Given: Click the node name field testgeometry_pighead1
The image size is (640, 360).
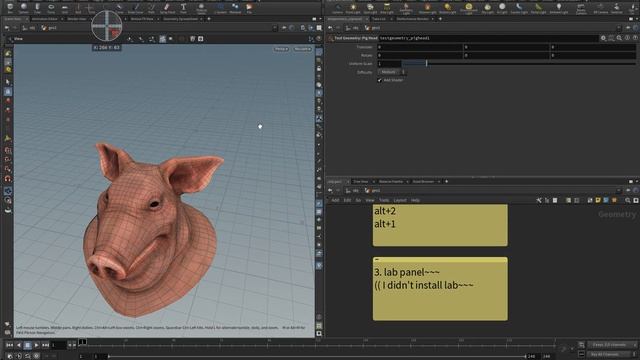Looking at the screenshot, I should pos(488,38).
